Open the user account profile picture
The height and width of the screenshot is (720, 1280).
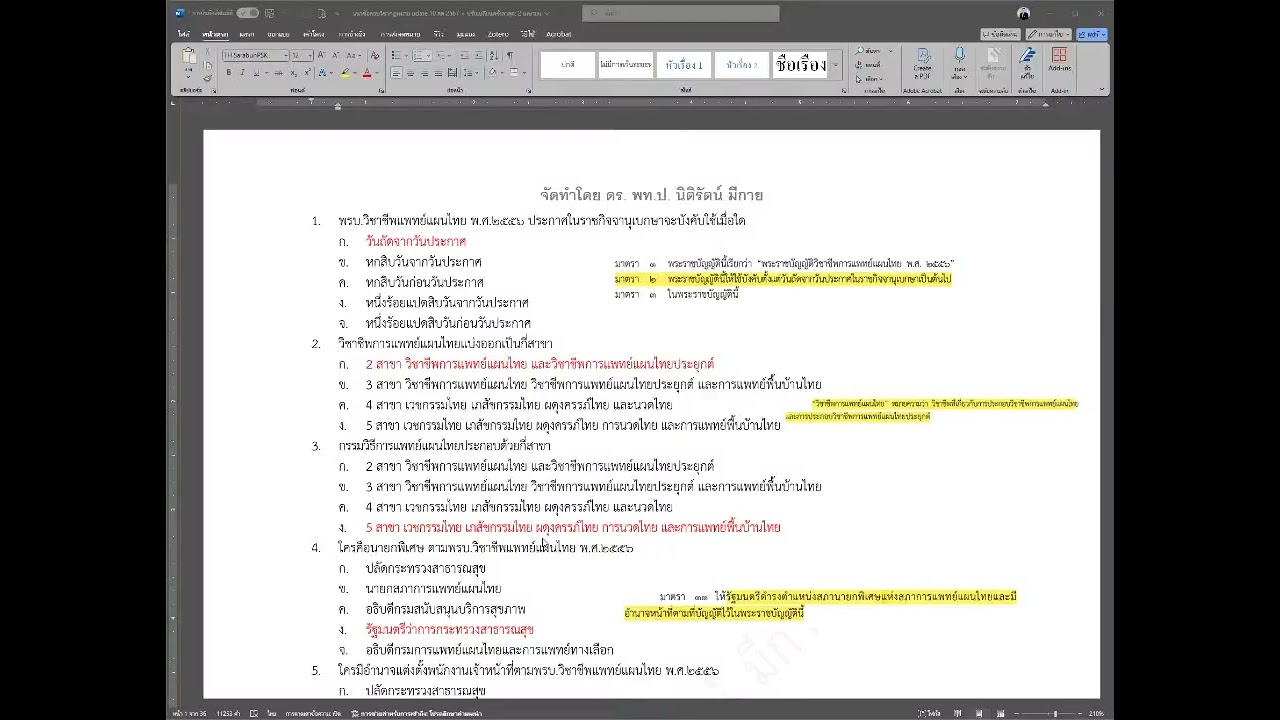(1023, 13)
